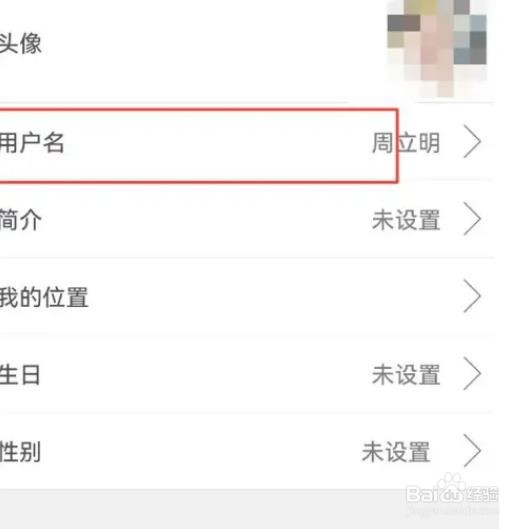Open the 简介 profile description label

coord(21,220)
